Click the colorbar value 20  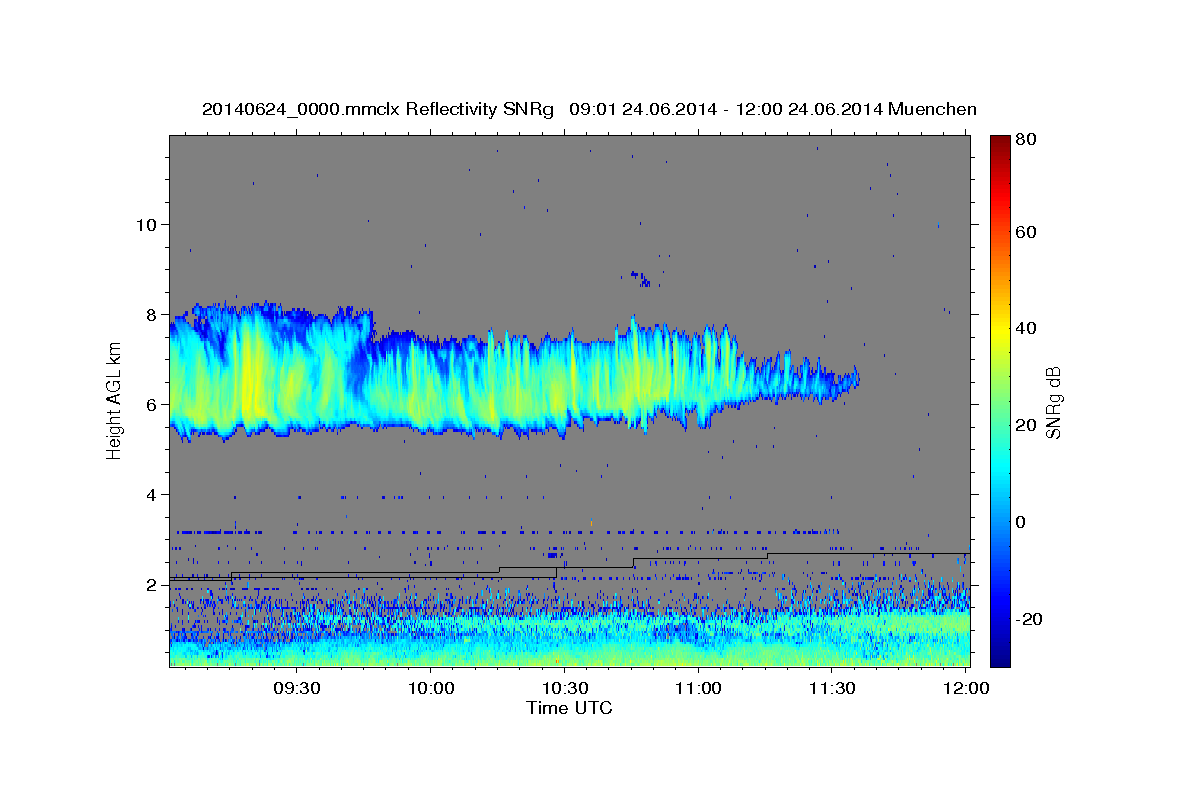pyautogui.click(x=1026, y=425)
